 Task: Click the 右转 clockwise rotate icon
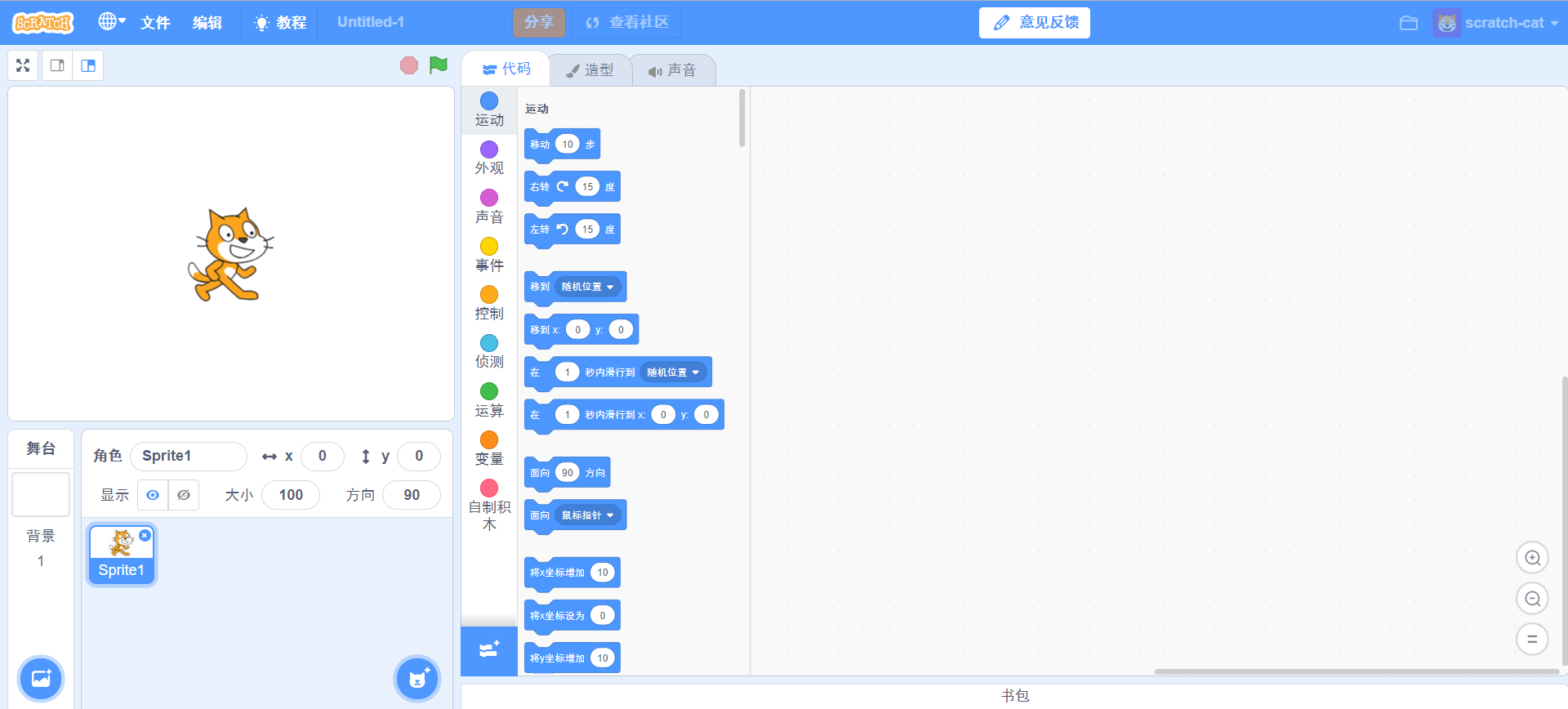point(563,186)
